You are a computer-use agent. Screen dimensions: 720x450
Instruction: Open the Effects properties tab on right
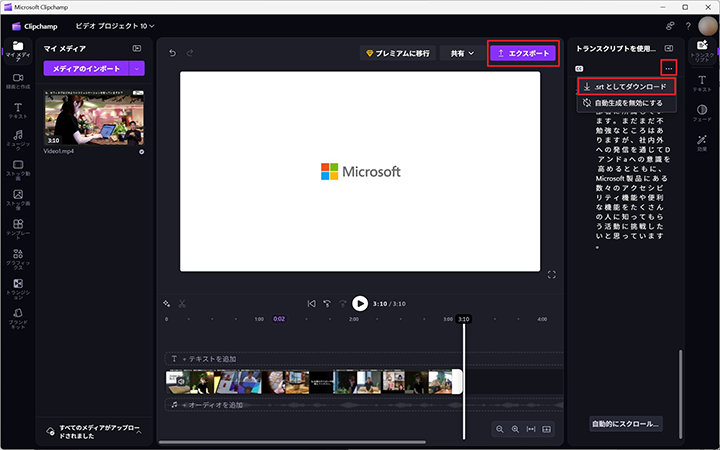point(702,143)
